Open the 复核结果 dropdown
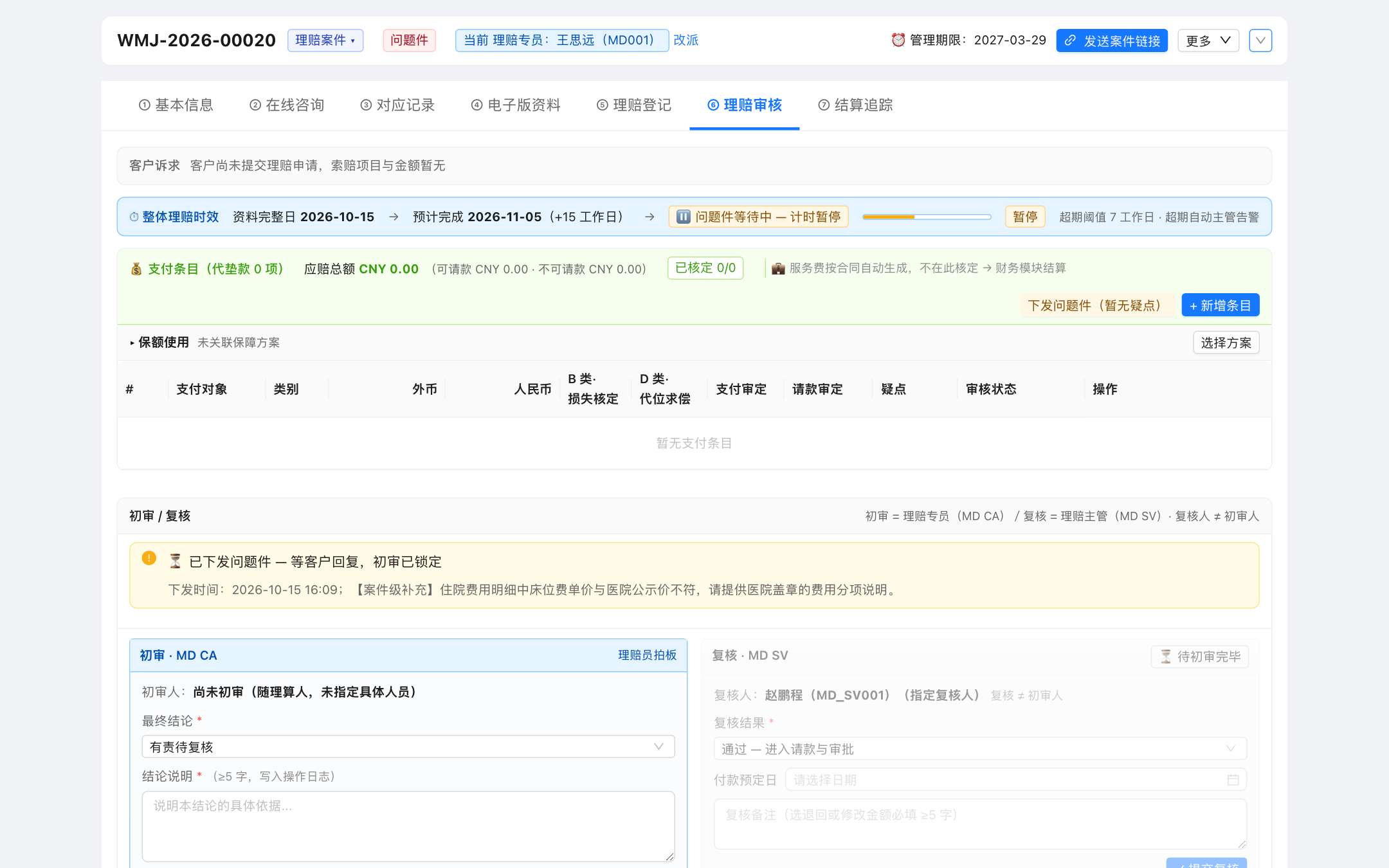Screen dimensions: 1389x868 click(980, 749)
